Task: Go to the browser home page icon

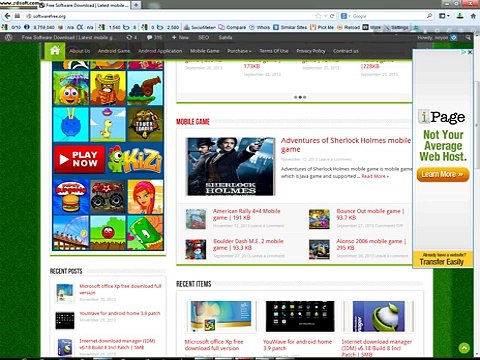Action: [473, 16]
